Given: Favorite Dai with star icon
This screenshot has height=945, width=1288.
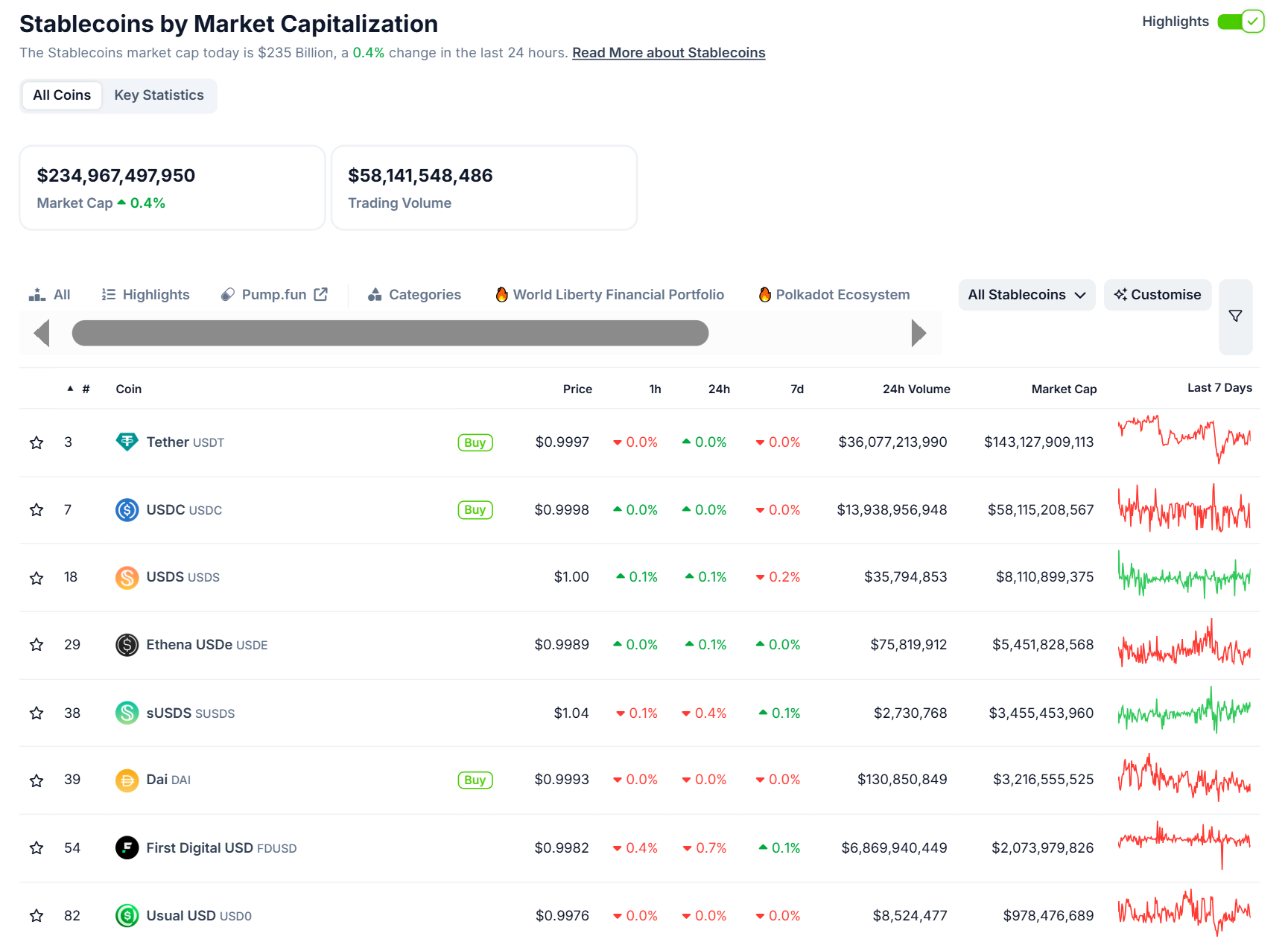Looking at the screenshot, I should click(37, 780).
